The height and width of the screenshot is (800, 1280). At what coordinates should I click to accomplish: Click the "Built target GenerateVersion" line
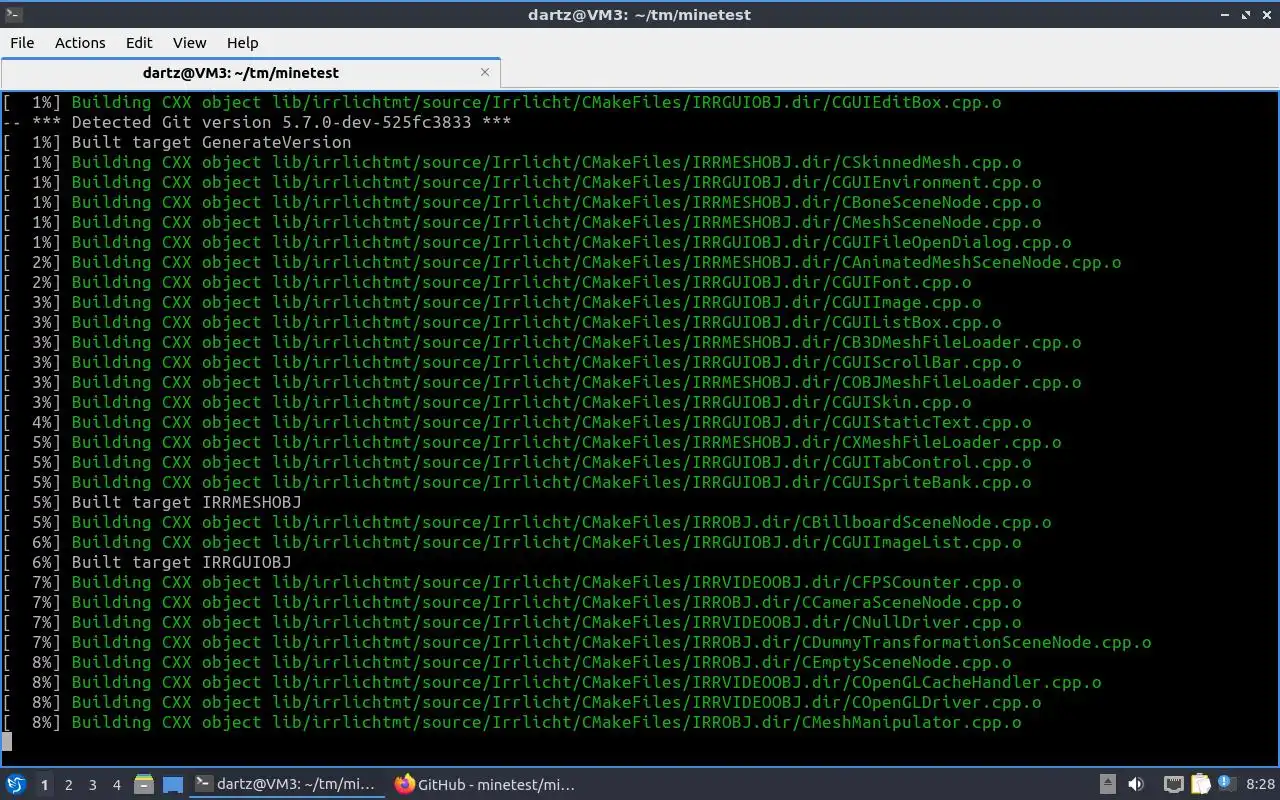point(177,142)
